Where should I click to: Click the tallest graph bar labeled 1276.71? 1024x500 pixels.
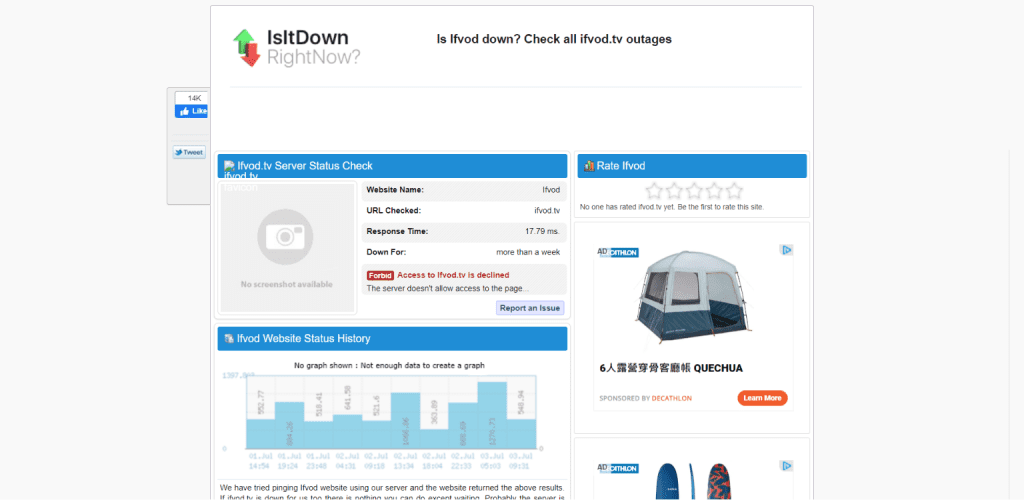click(492, 415)
